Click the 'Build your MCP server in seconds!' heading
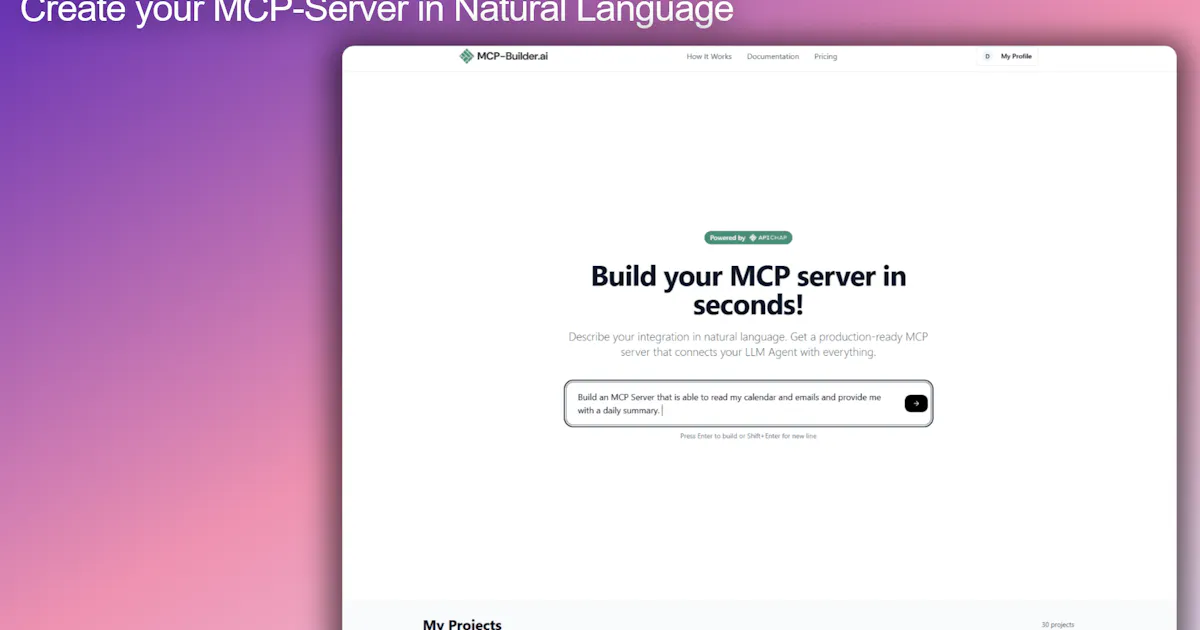This screenshot has width=1200, height=630. [x=748, y=290]
